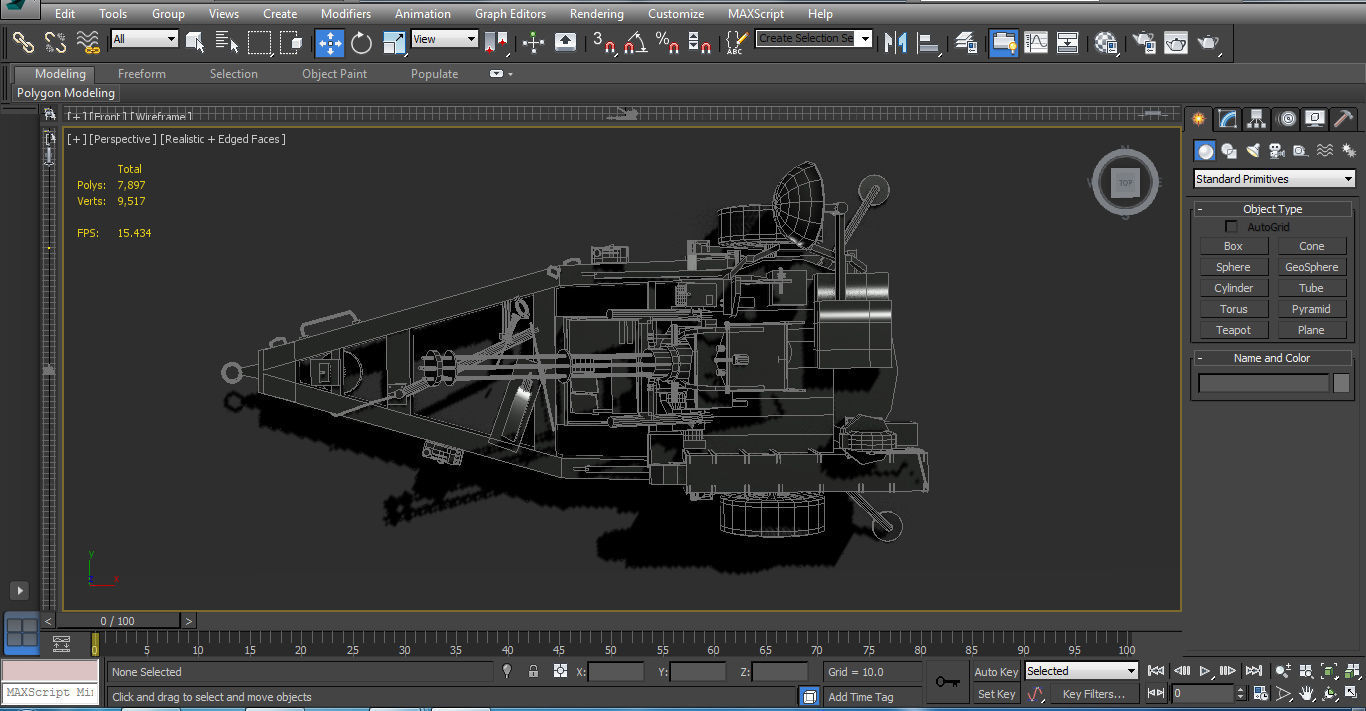Open the Material Editor icon

tap(1105, 42)
